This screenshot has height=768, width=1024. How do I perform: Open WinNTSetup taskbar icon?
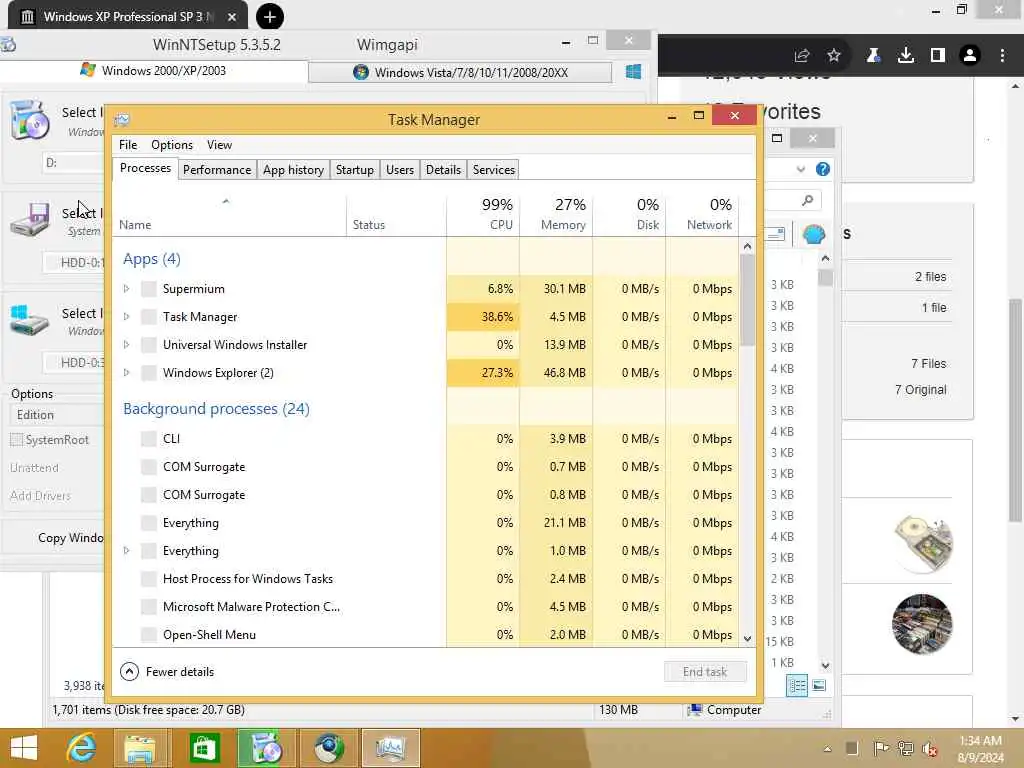[266, 748]
